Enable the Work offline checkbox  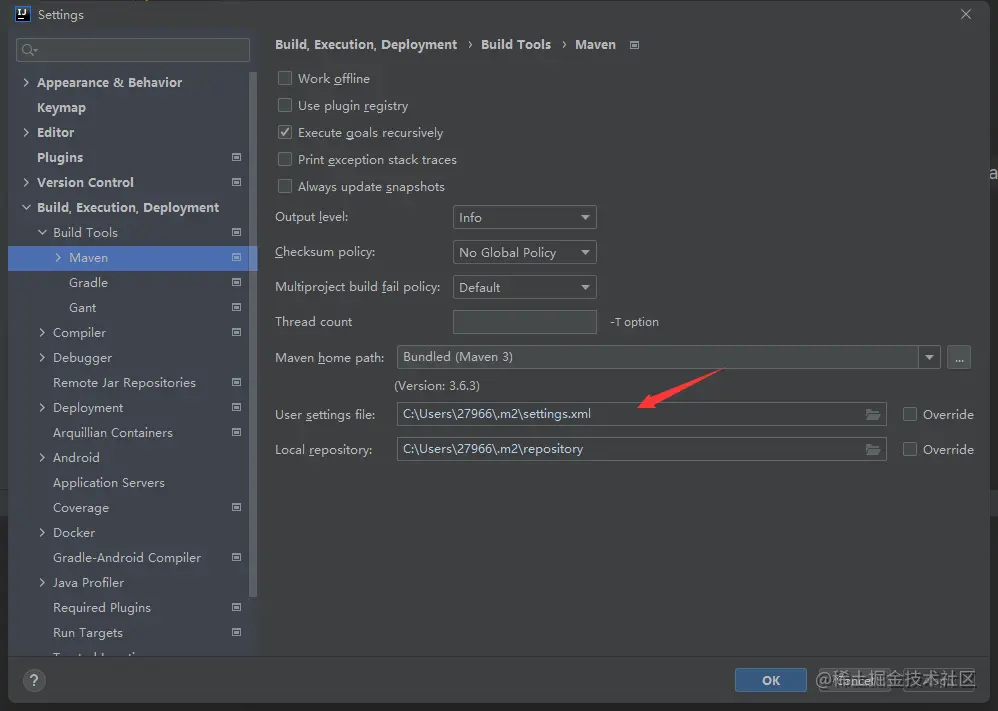click(285, 79)
